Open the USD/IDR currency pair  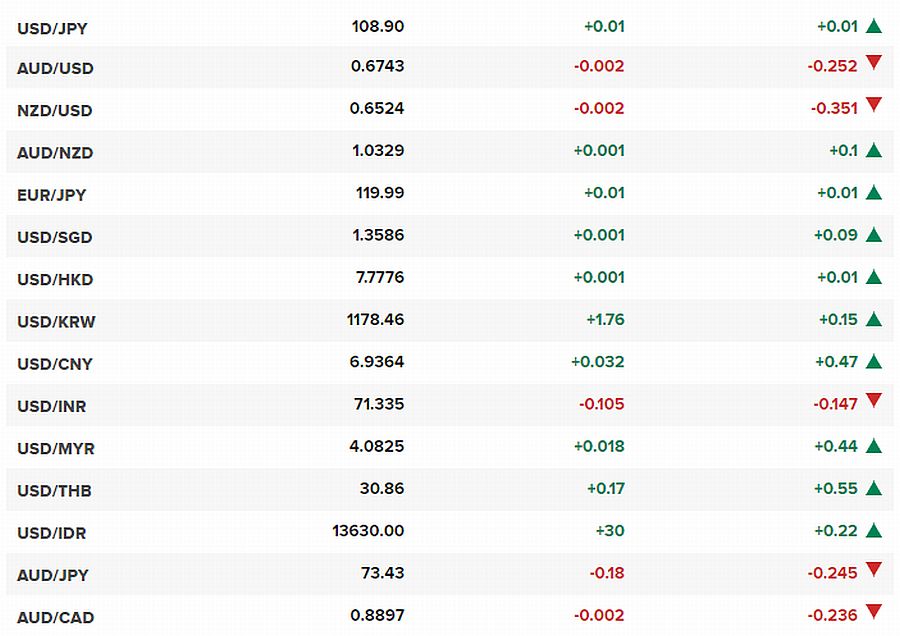pos(52,533)
